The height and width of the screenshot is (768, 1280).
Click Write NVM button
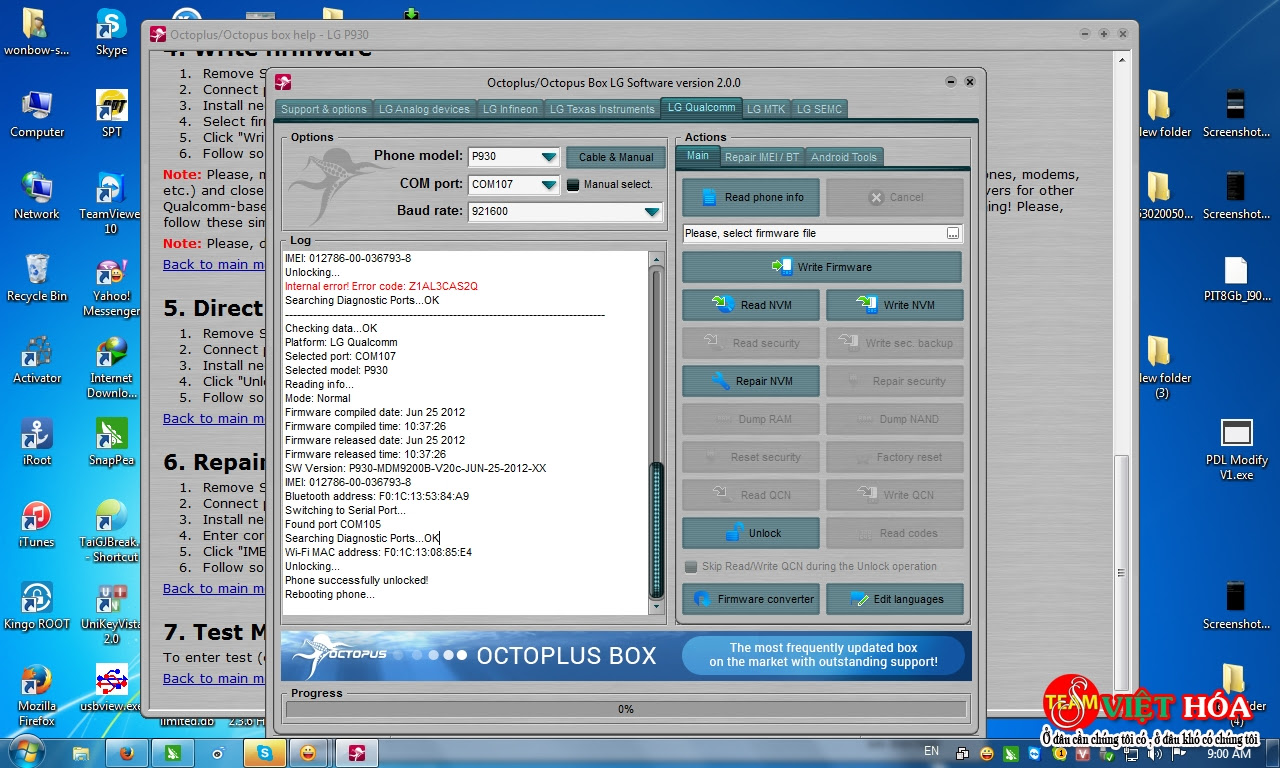(x=895, y=305)
